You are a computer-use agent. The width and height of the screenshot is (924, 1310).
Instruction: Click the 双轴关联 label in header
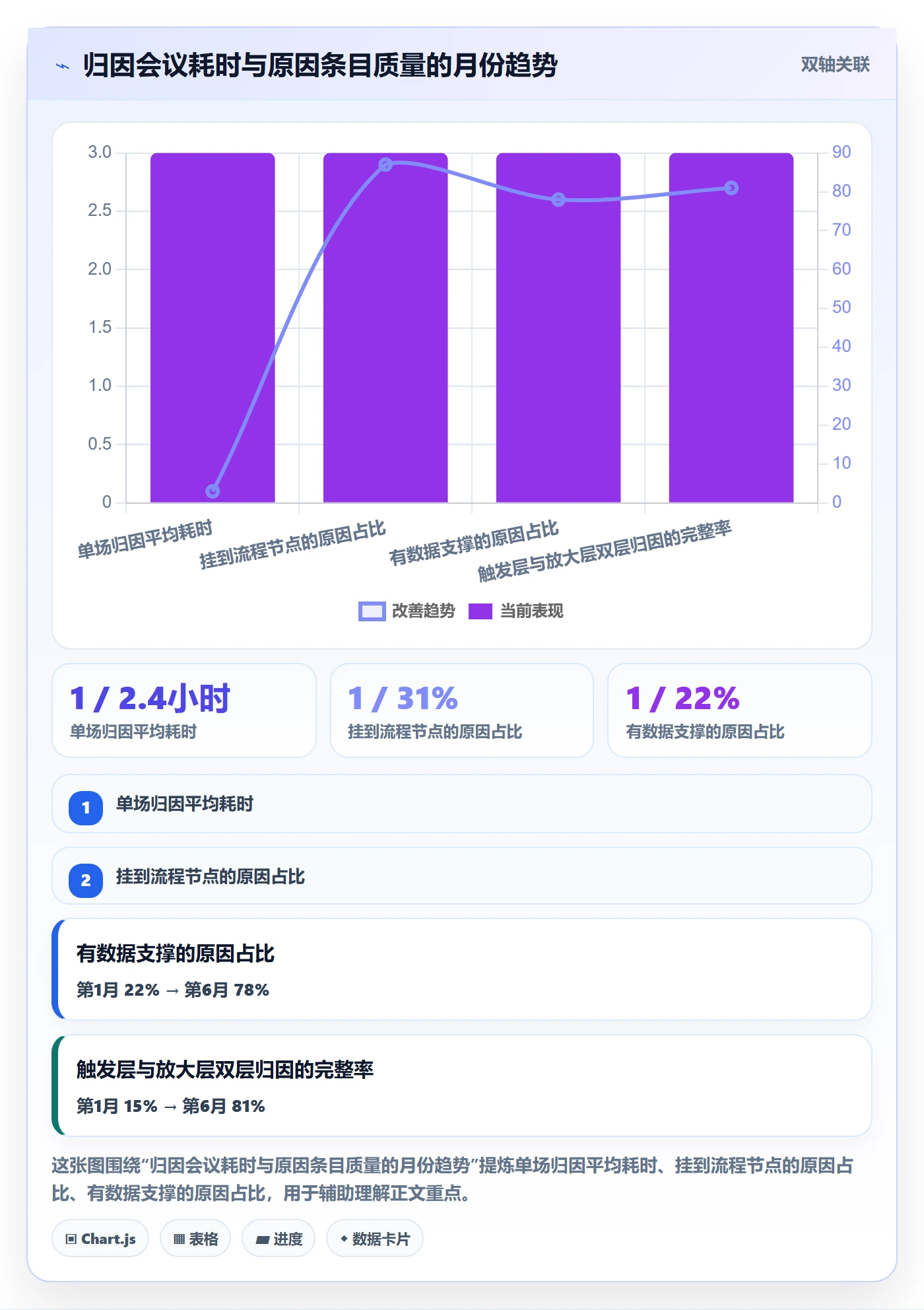coord(835,65)
